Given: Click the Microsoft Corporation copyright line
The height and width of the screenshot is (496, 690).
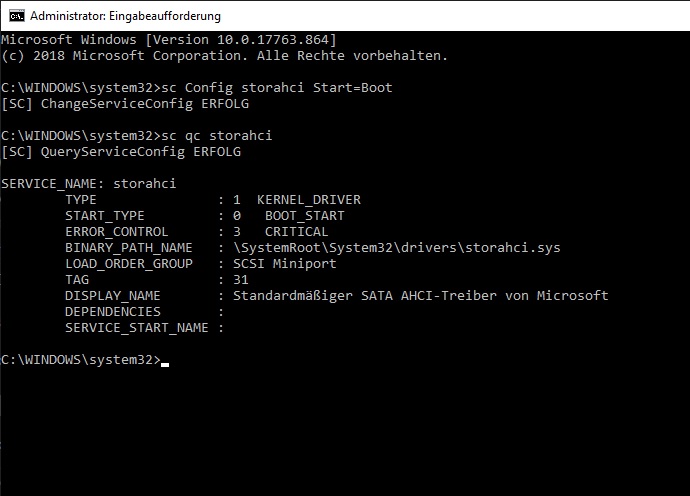Looking at the screenshot, I should 224,56.
